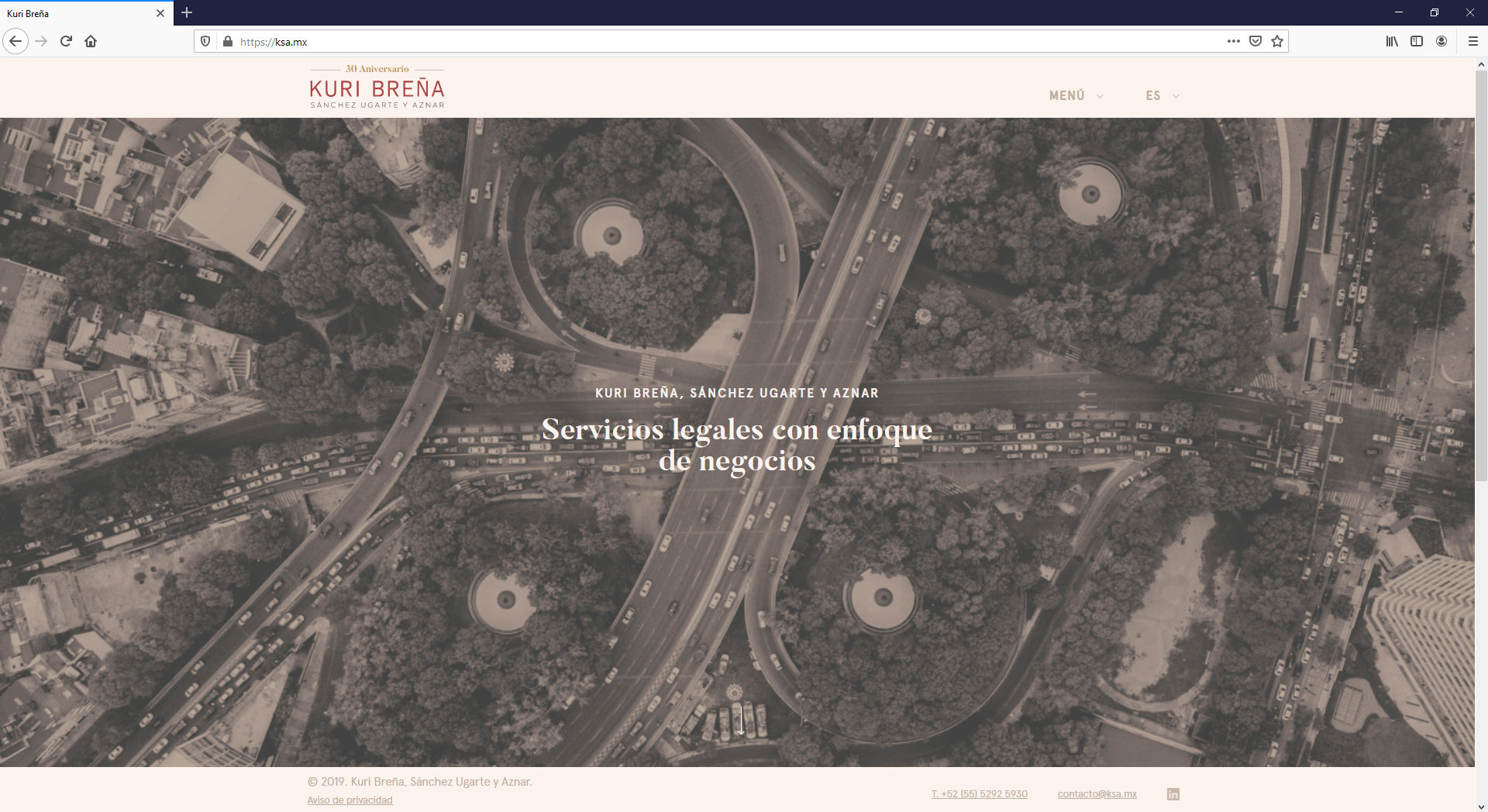1488x812 pixels.
Task: Close the Kuri Breña tab
Action: pos(160,13)
